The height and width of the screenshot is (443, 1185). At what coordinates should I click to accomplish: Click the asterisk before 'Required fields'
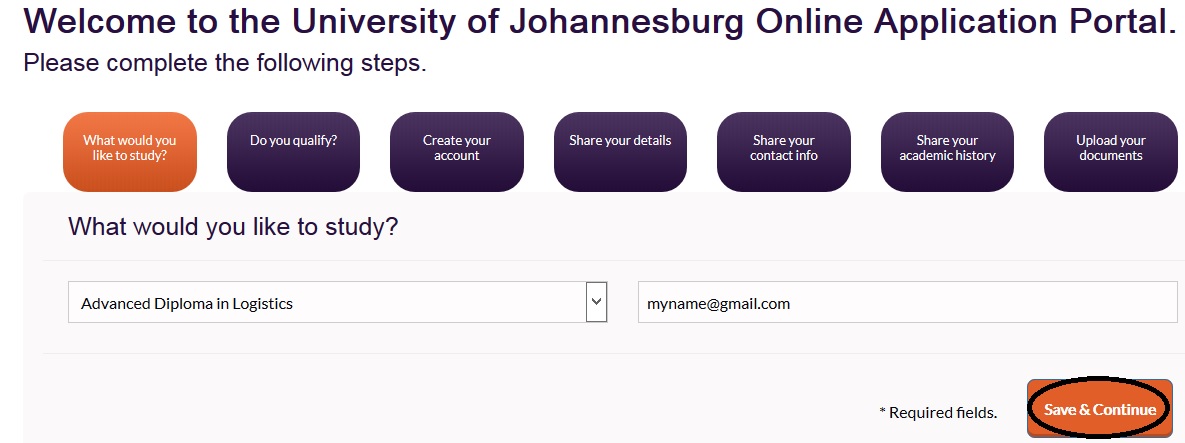[883, 410]
